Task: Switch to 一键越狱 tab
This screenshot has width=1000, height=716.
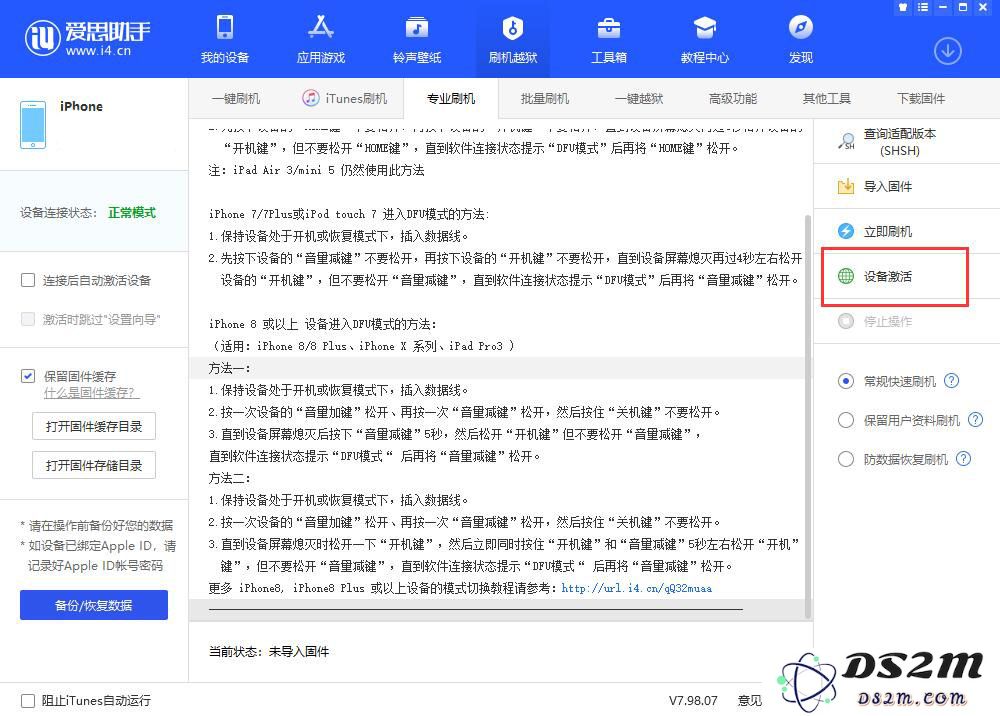Action: click(639, 99)
